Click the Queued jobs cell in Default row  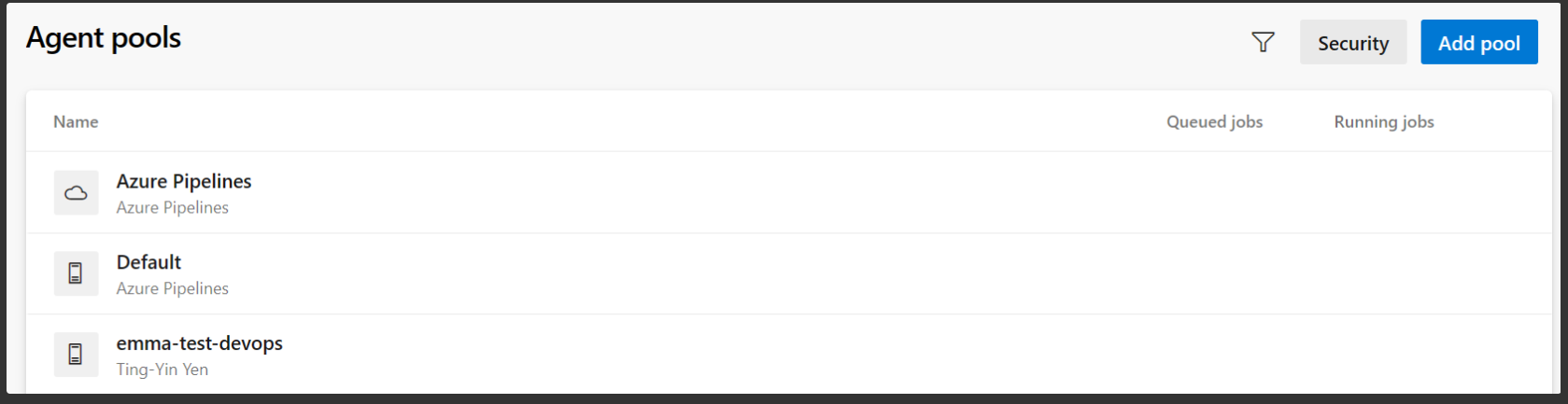click(1214, 274)
